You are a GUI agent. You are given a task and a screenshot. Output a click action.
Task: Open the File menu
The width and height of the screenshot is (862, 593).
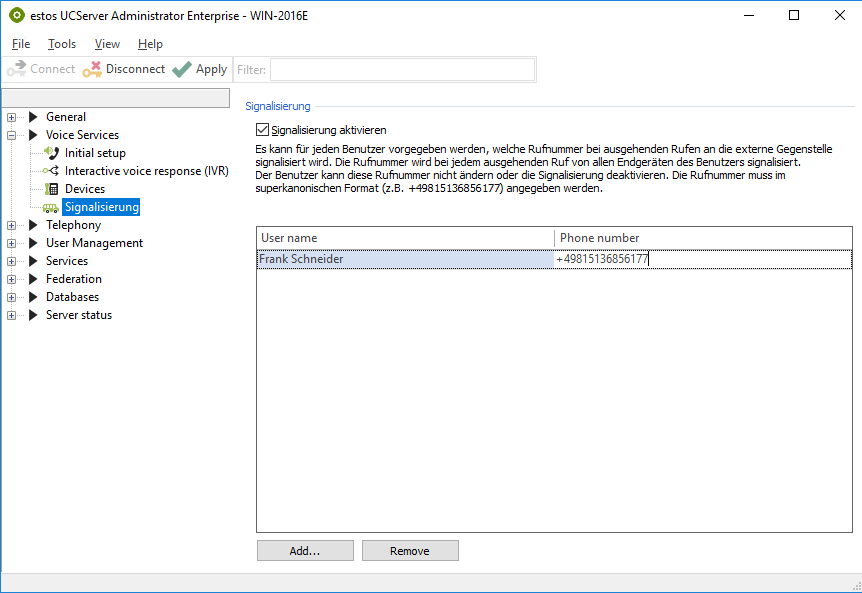click(21, 44)
